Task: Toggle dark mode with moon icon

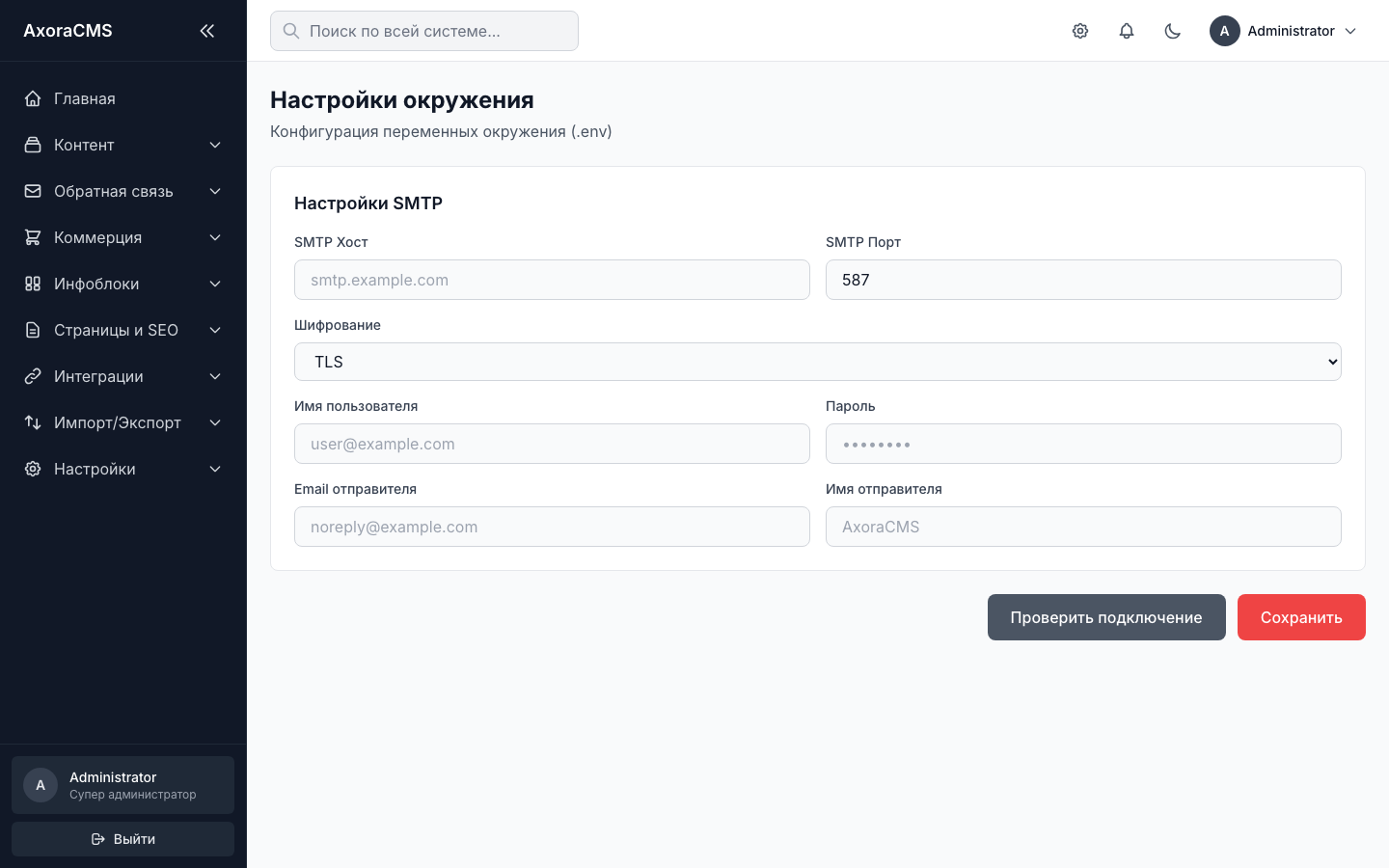Action: pos(1173,31)
